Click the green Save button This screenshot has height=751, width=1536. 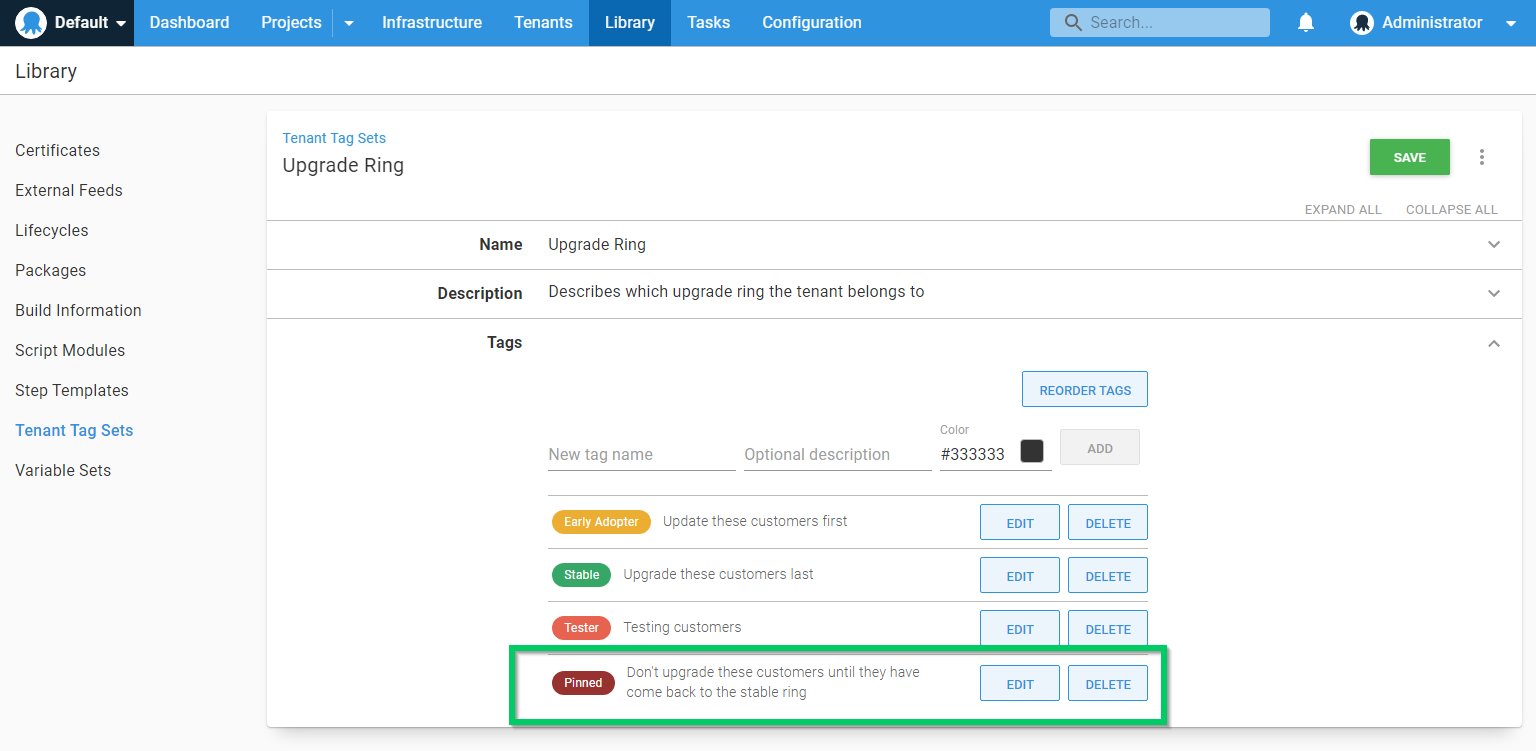1409,157
